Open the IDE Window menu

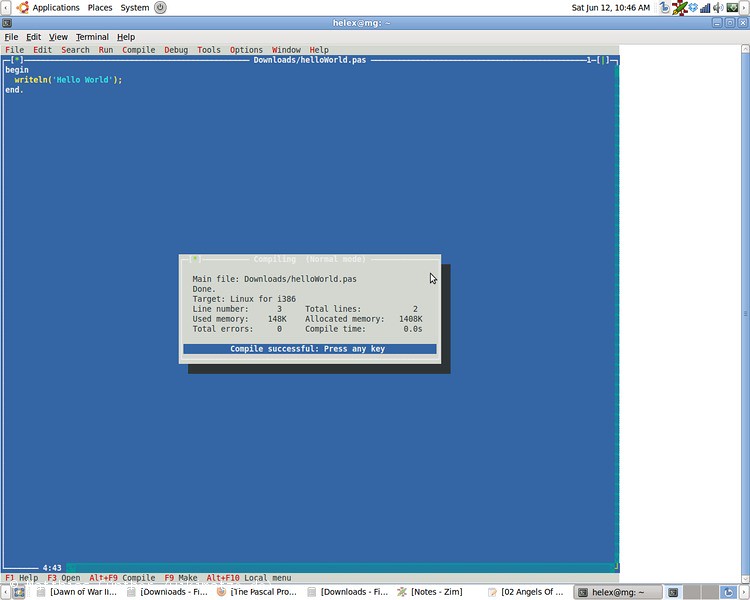286,50
